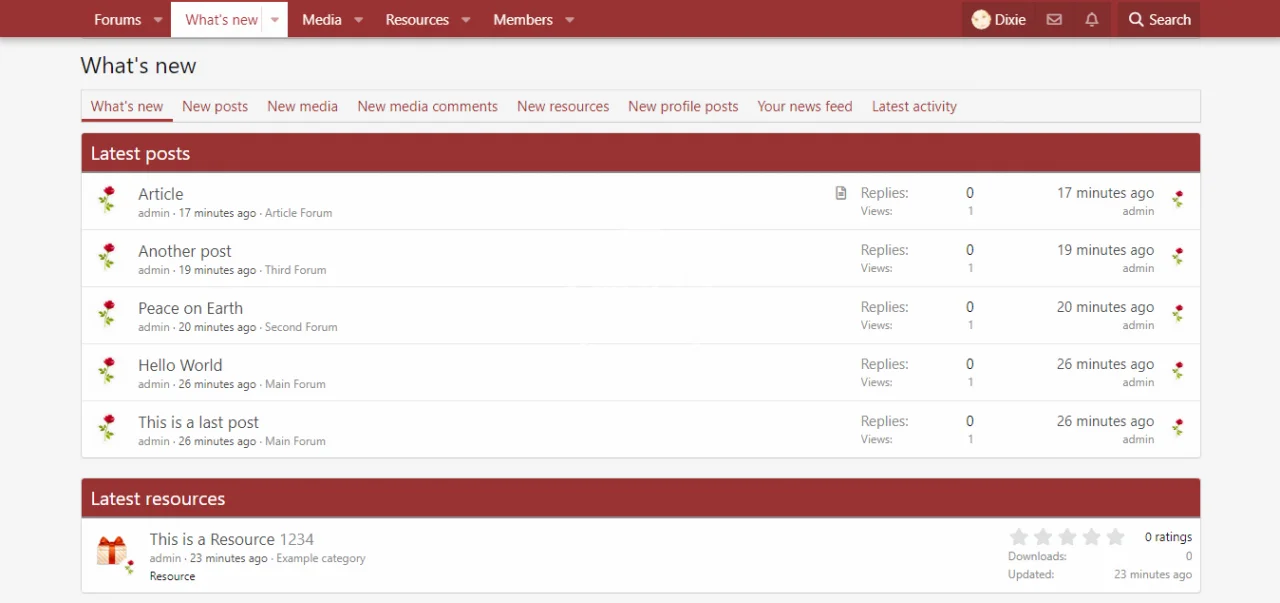This screenshot has width=1280, height=603.
Task: Click Dixie's avatar in the navbar
Action: tap(981, 20)
